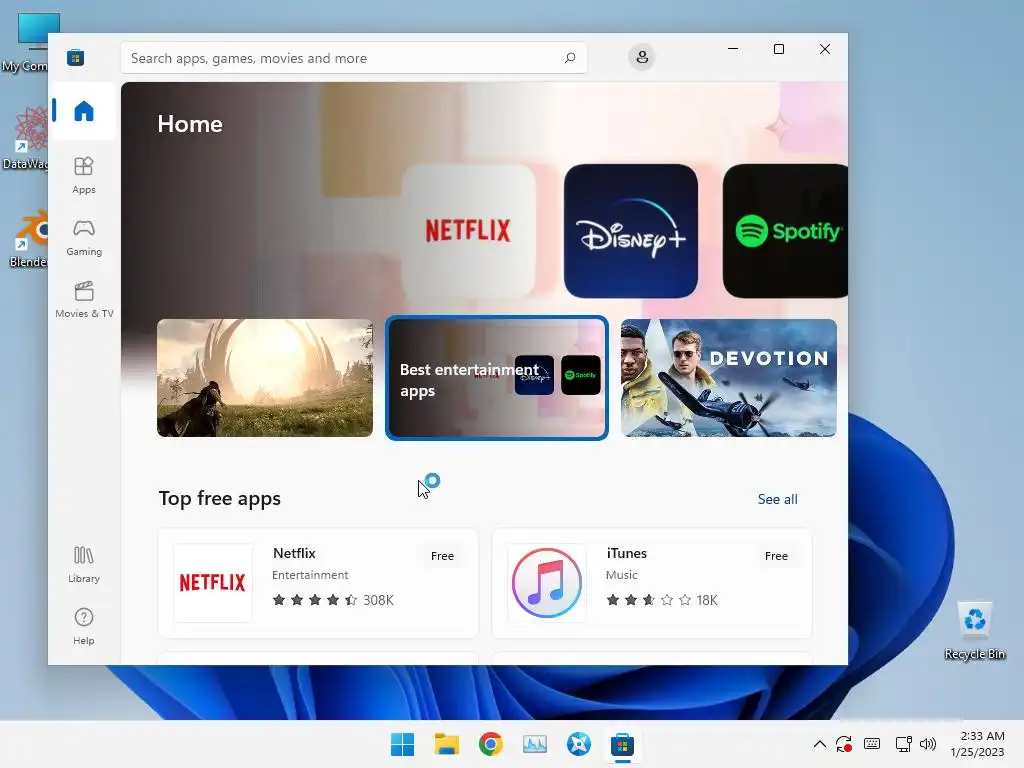Open the volume speaker tray icon
The height and width of the screenshot is (768, 1024).
[927, 744]
